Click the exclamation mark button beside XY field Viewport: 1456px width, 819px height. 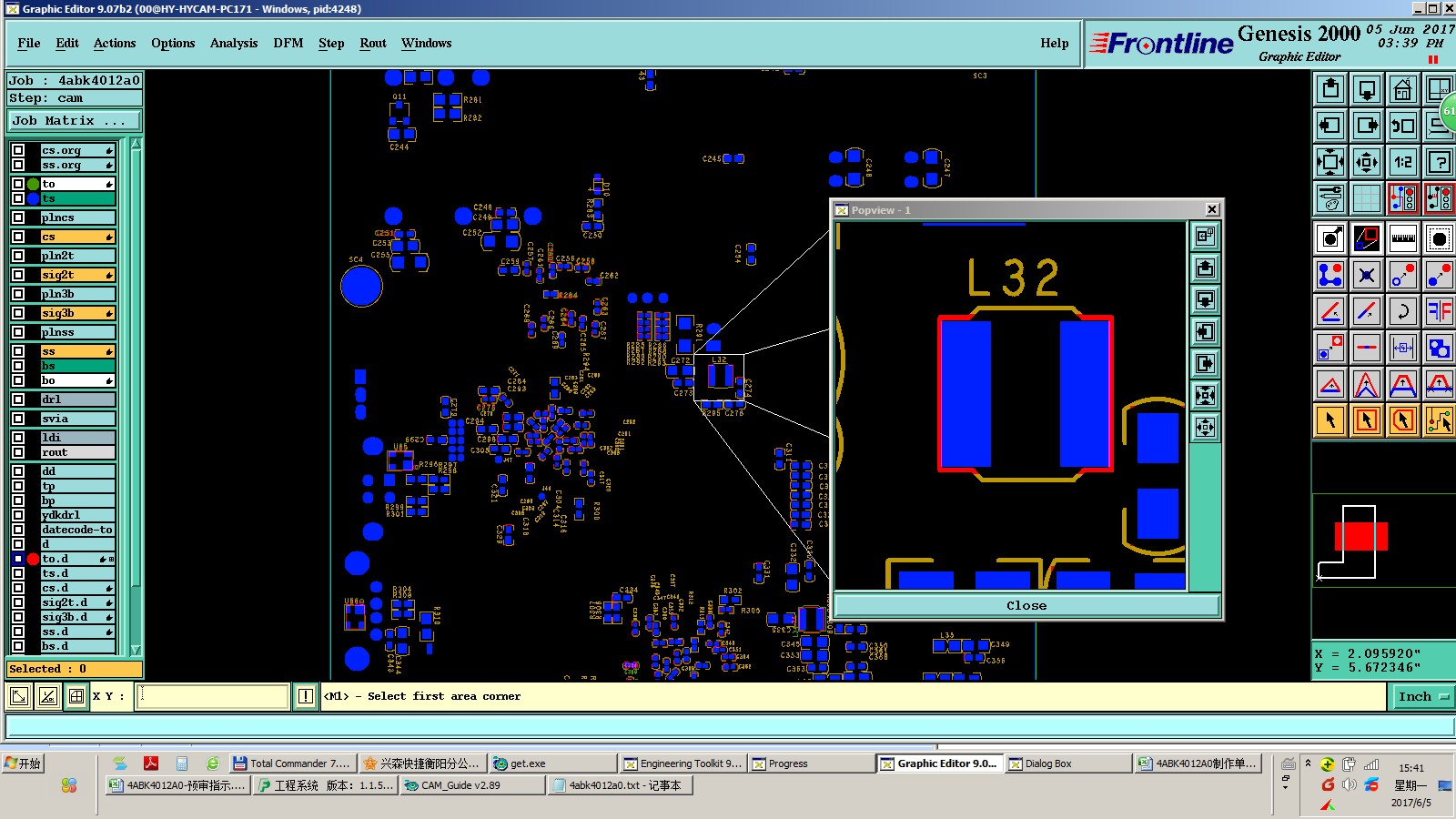pos(306,696)
